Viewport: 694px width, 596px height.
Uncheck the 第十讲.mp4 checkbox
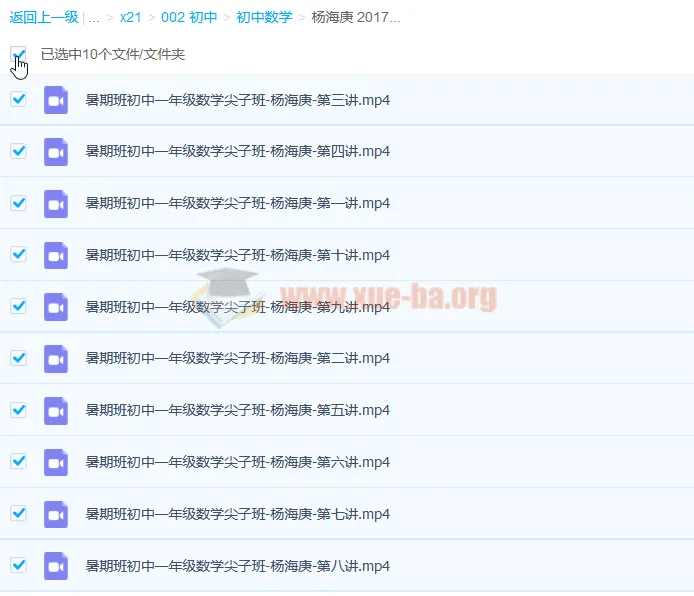(18, 254)
